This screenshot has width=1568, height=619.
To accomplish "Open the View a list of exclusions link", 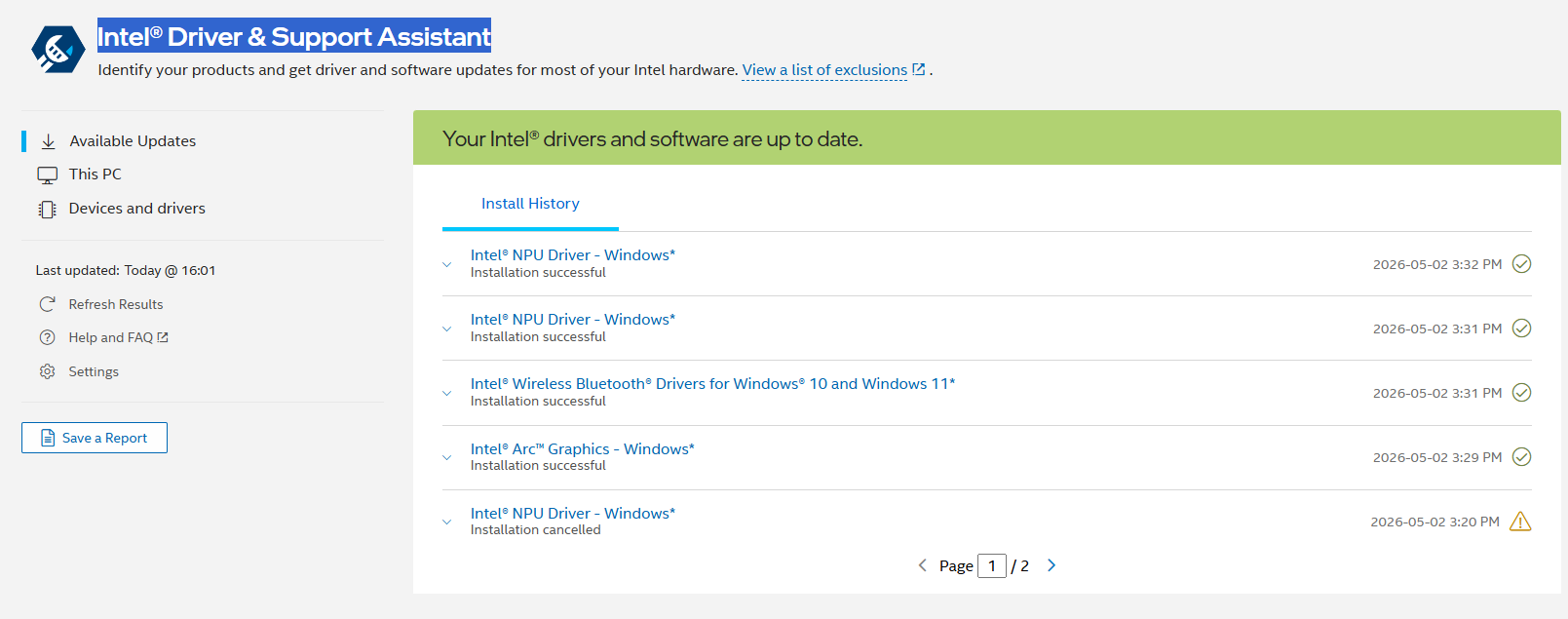I will tap(824, 70).
